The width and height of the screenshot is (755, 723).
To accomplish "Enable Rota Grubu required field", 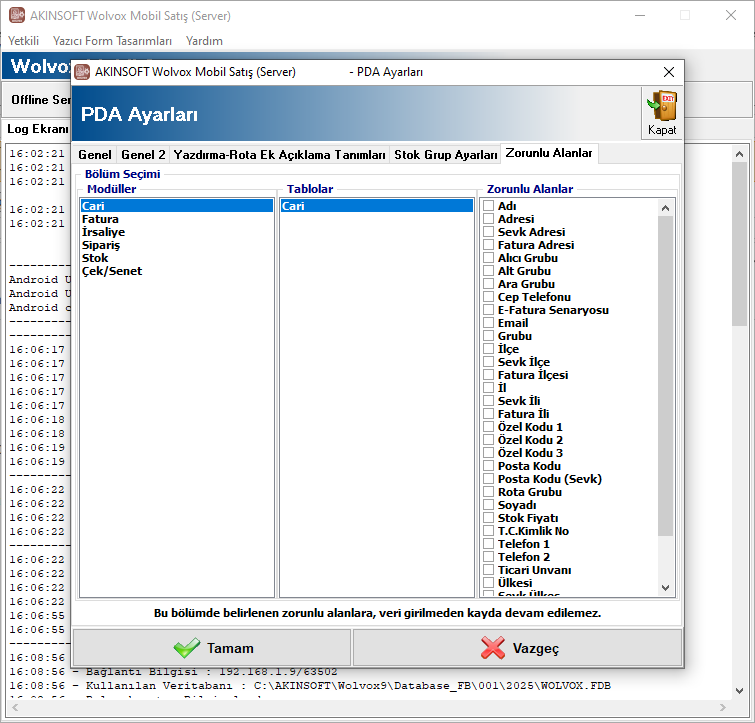I will (488, 491).
